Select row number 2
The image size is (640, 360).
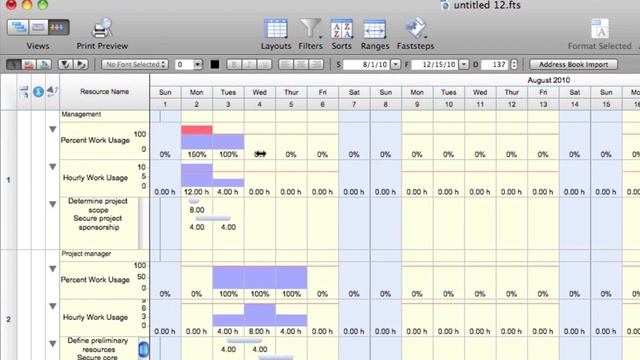tap(8, 319)
